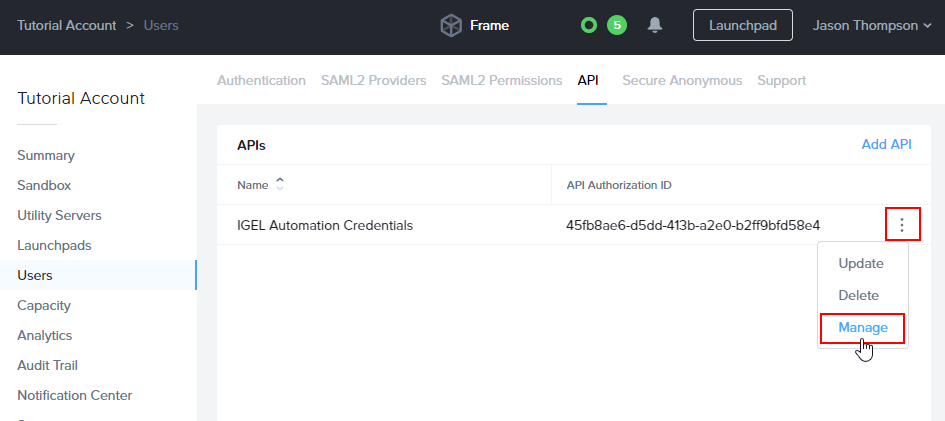Image resolution: width=945 pixels, height=421 pixels.
Task: Click the APIs panel heading
Action: coord(251,145)
